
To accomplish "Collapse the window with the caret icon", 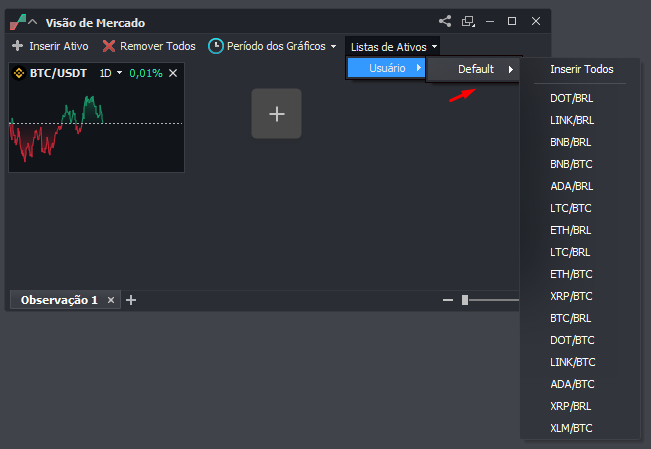I will [33, 22].
